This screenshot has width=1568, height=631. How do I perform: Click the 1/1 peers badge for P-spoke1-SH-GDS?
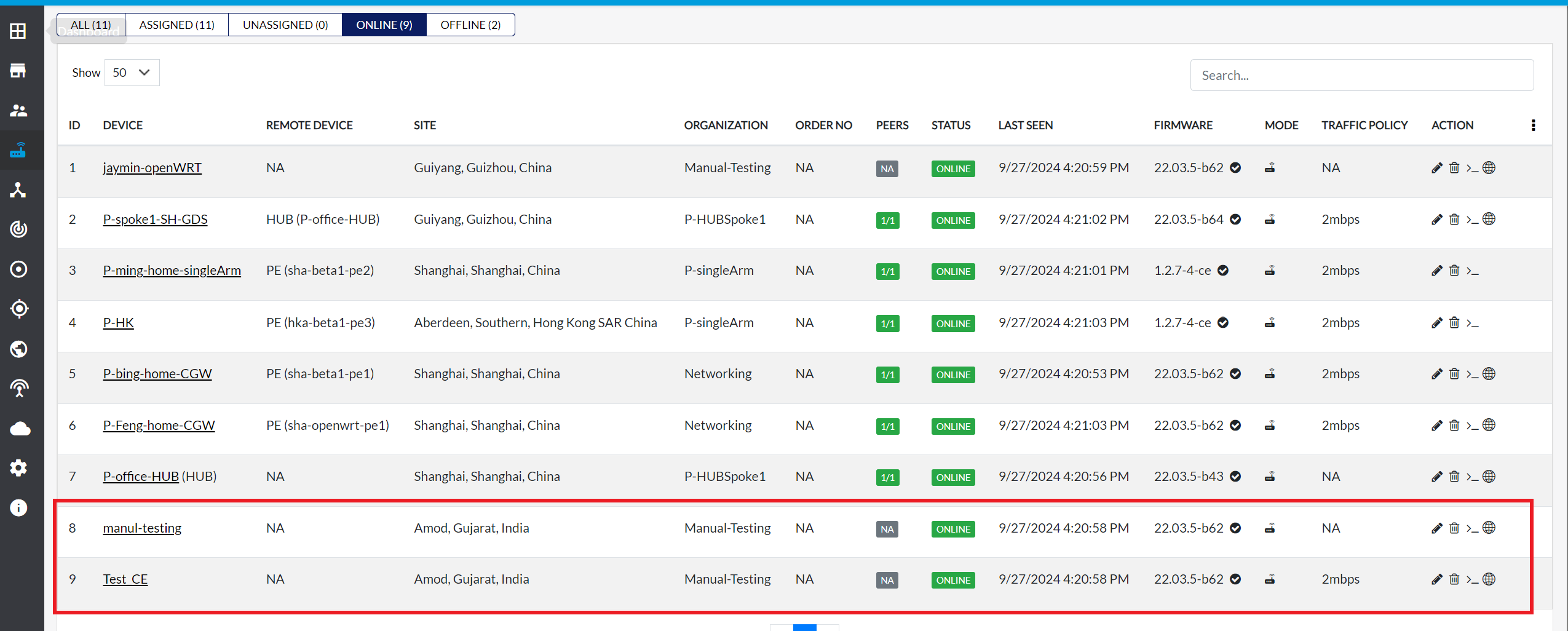(888, 220)
